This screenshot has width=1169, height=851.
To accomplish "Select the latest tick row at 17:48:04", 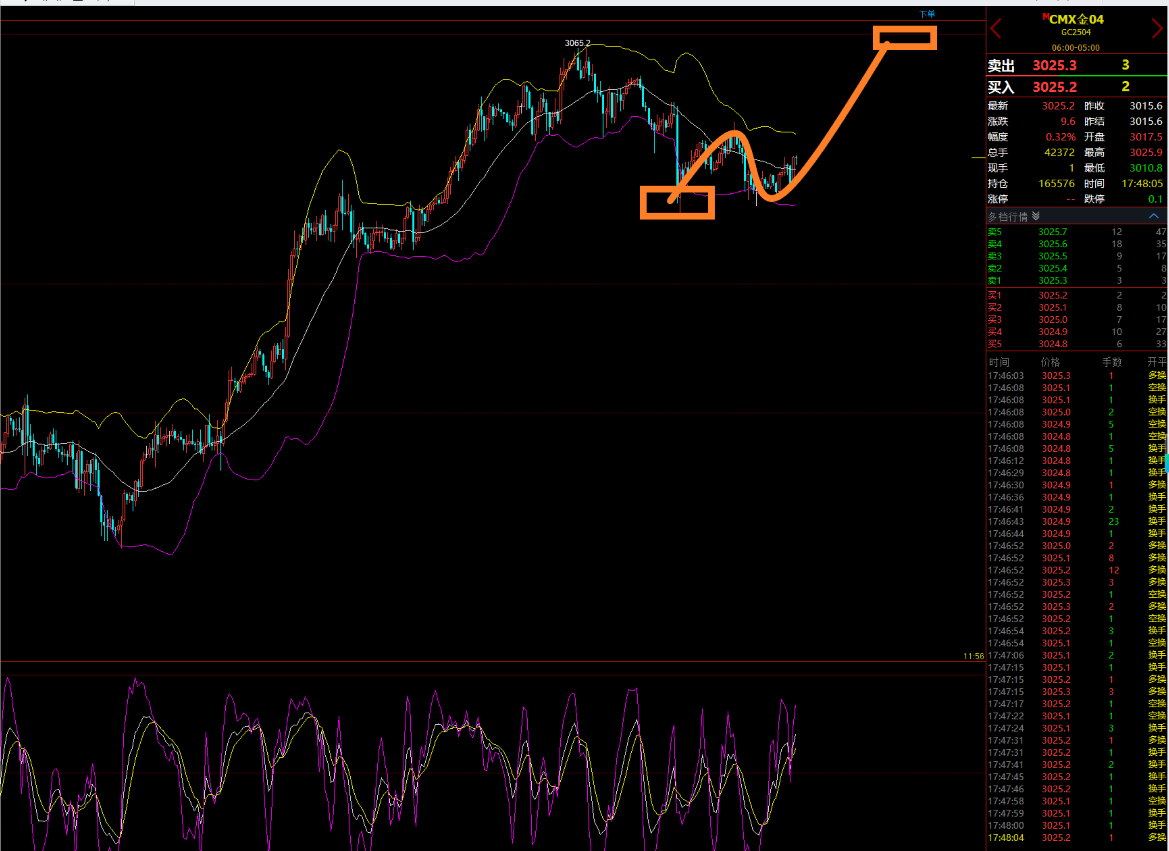I will point(1077,838).
